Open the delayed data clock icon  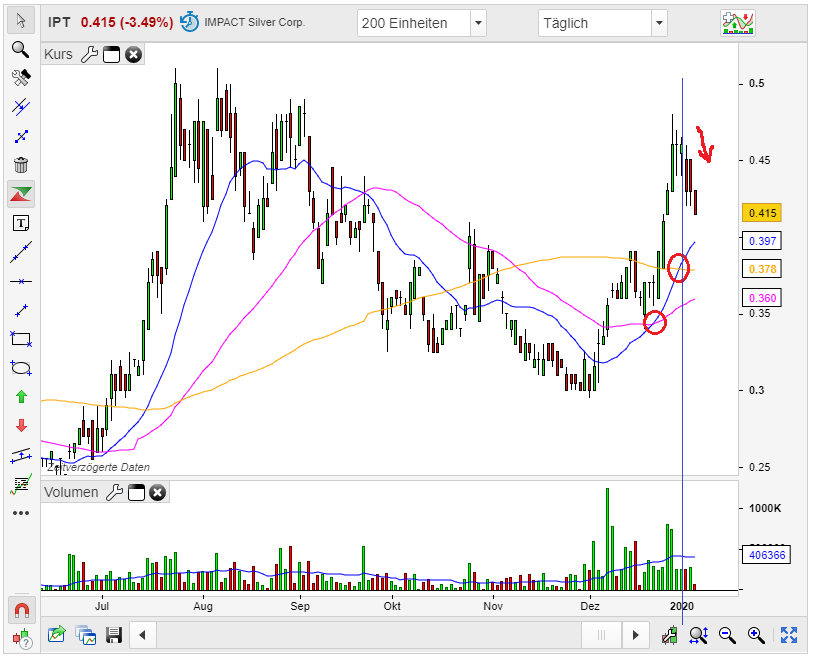(x=189, y=22)
